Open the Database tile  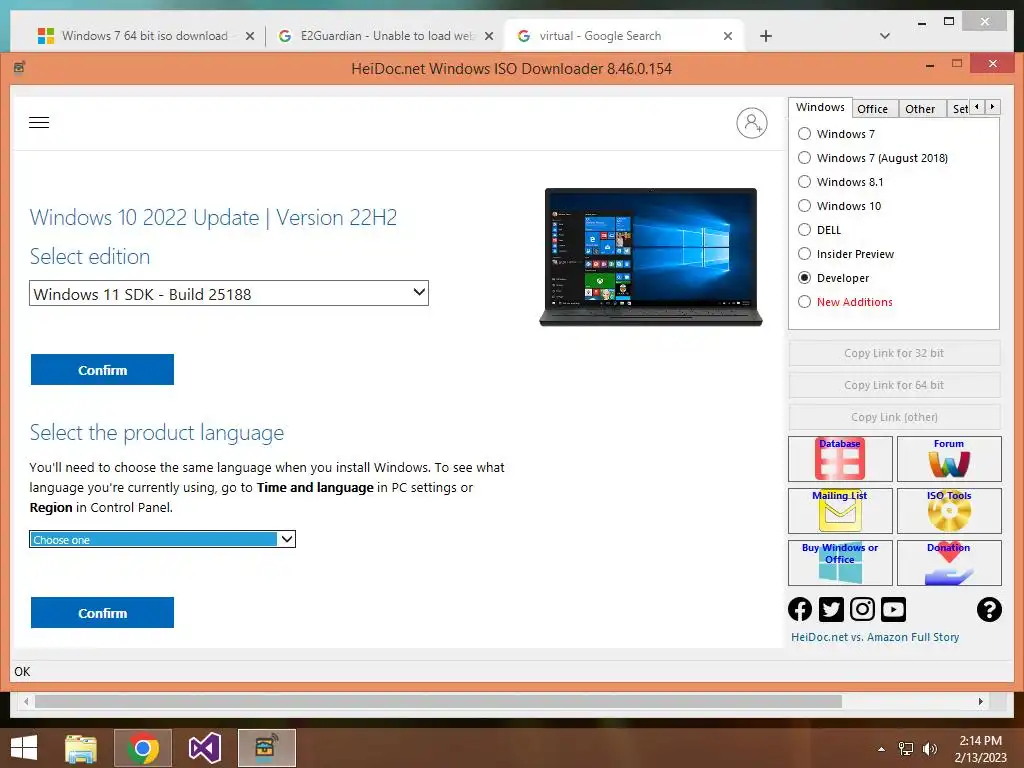tap(840, 458)
